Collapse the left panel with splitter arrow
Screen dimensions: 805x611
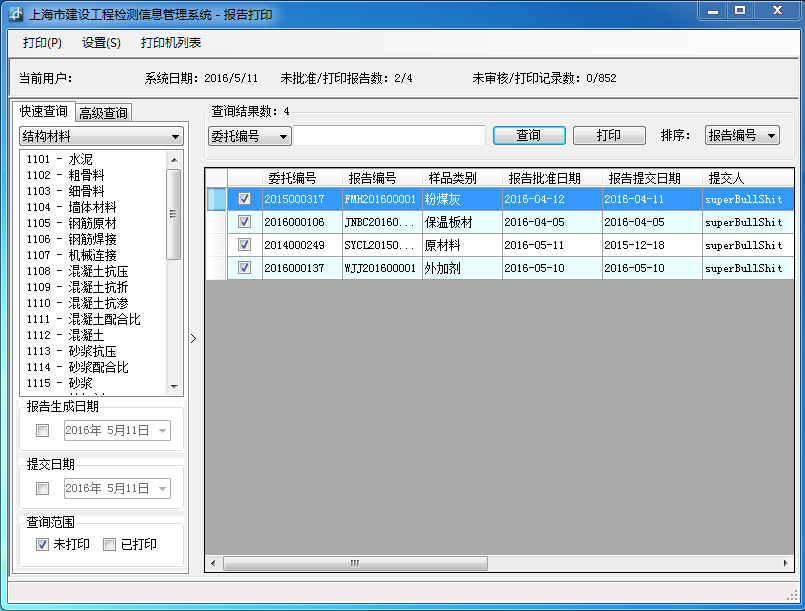tap(193, 338)
